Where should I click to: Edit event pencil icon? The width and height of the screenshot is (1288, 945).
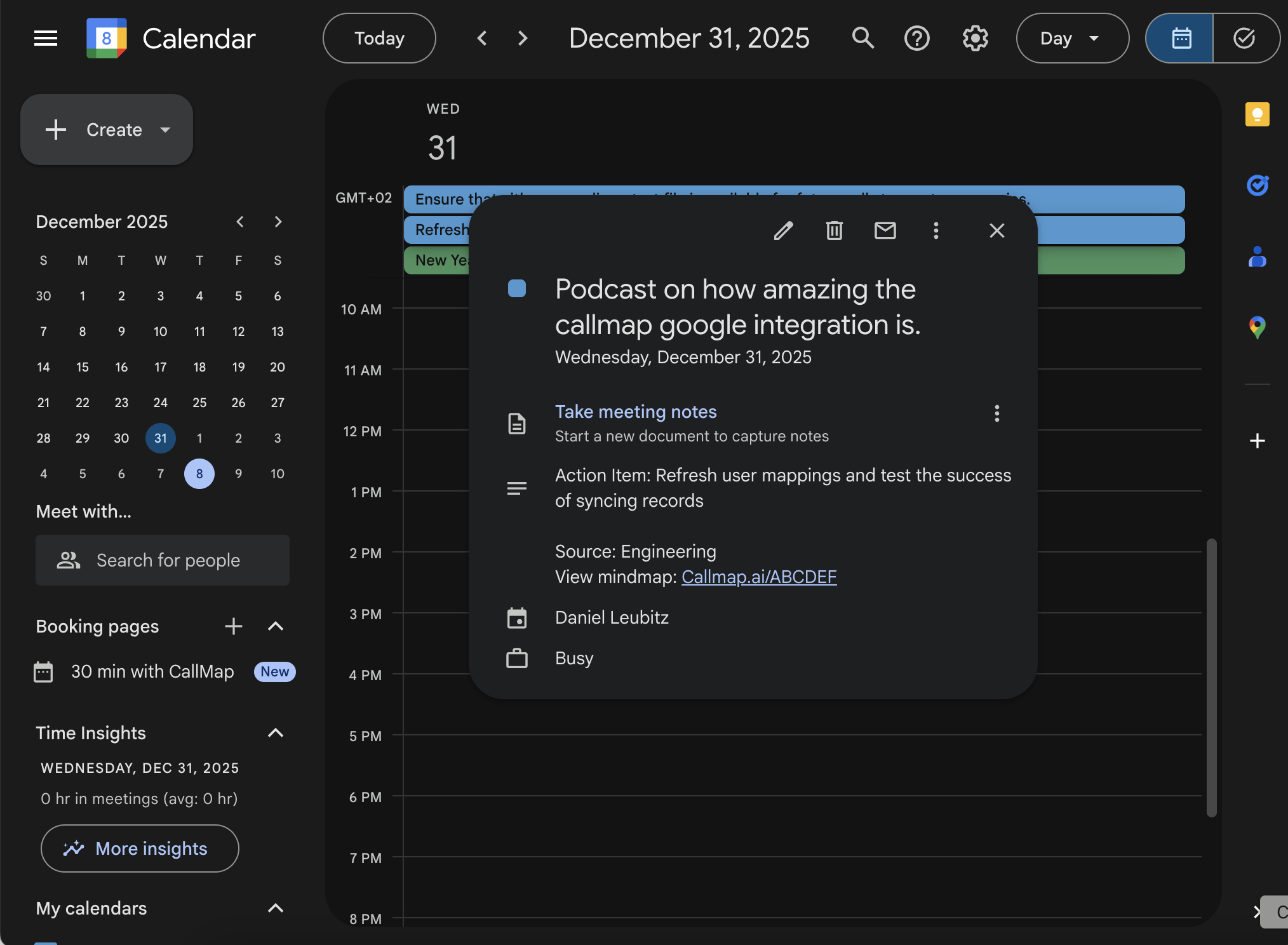(x=784, y=231)
